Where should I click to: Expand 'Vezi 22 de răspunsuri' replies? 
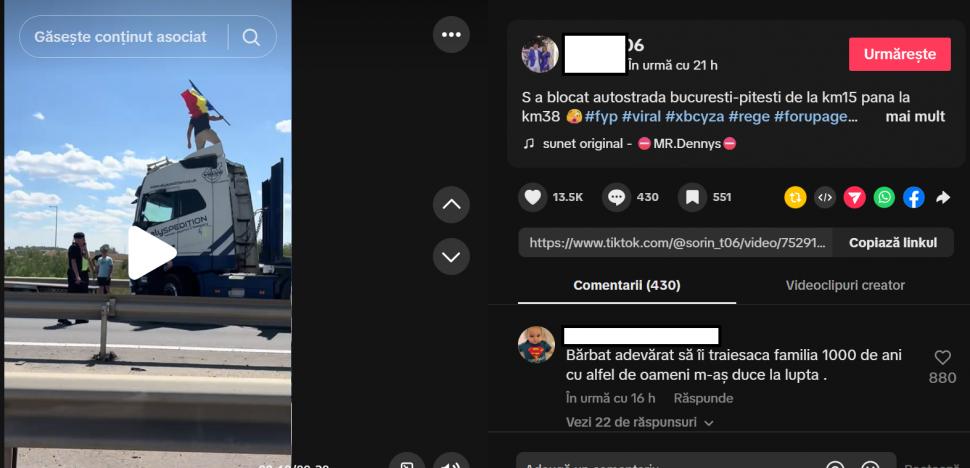click(640, 422)
